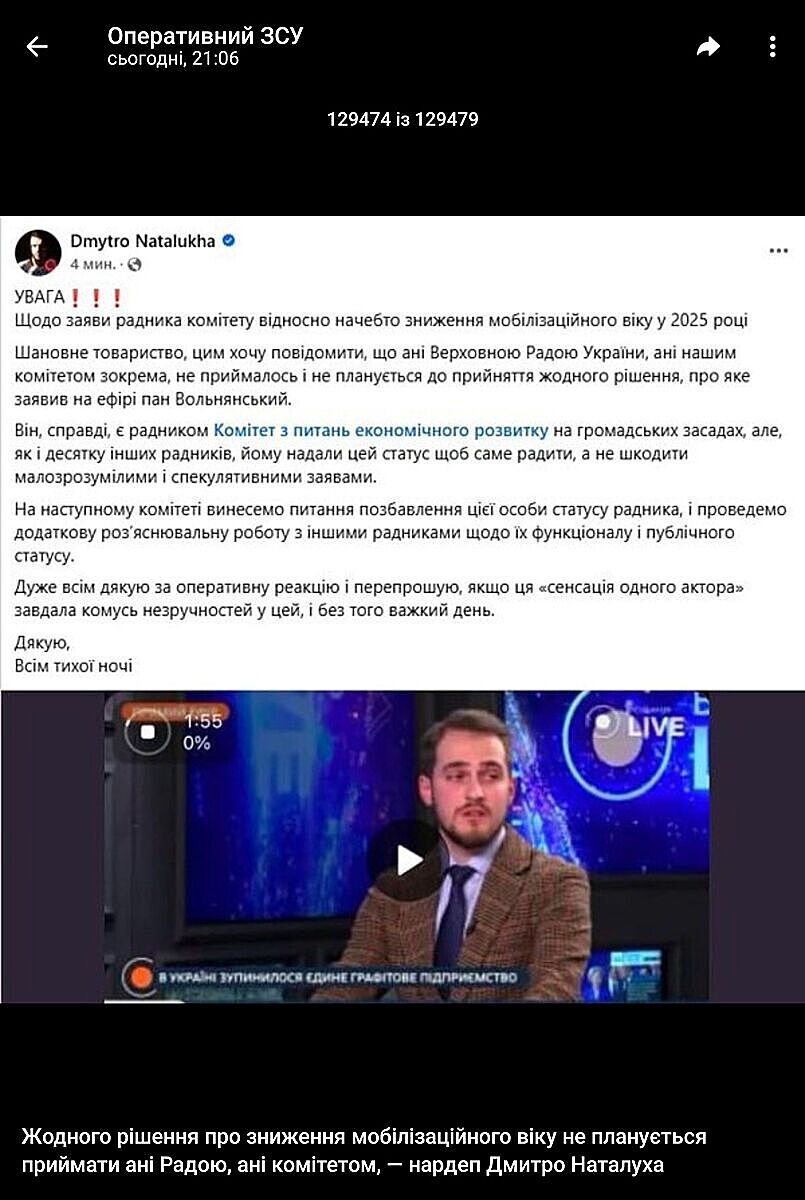Click the bottom caption about мобілізаційного віку
This screenshot has height=1200, width=805.
tap(364, 1151)
